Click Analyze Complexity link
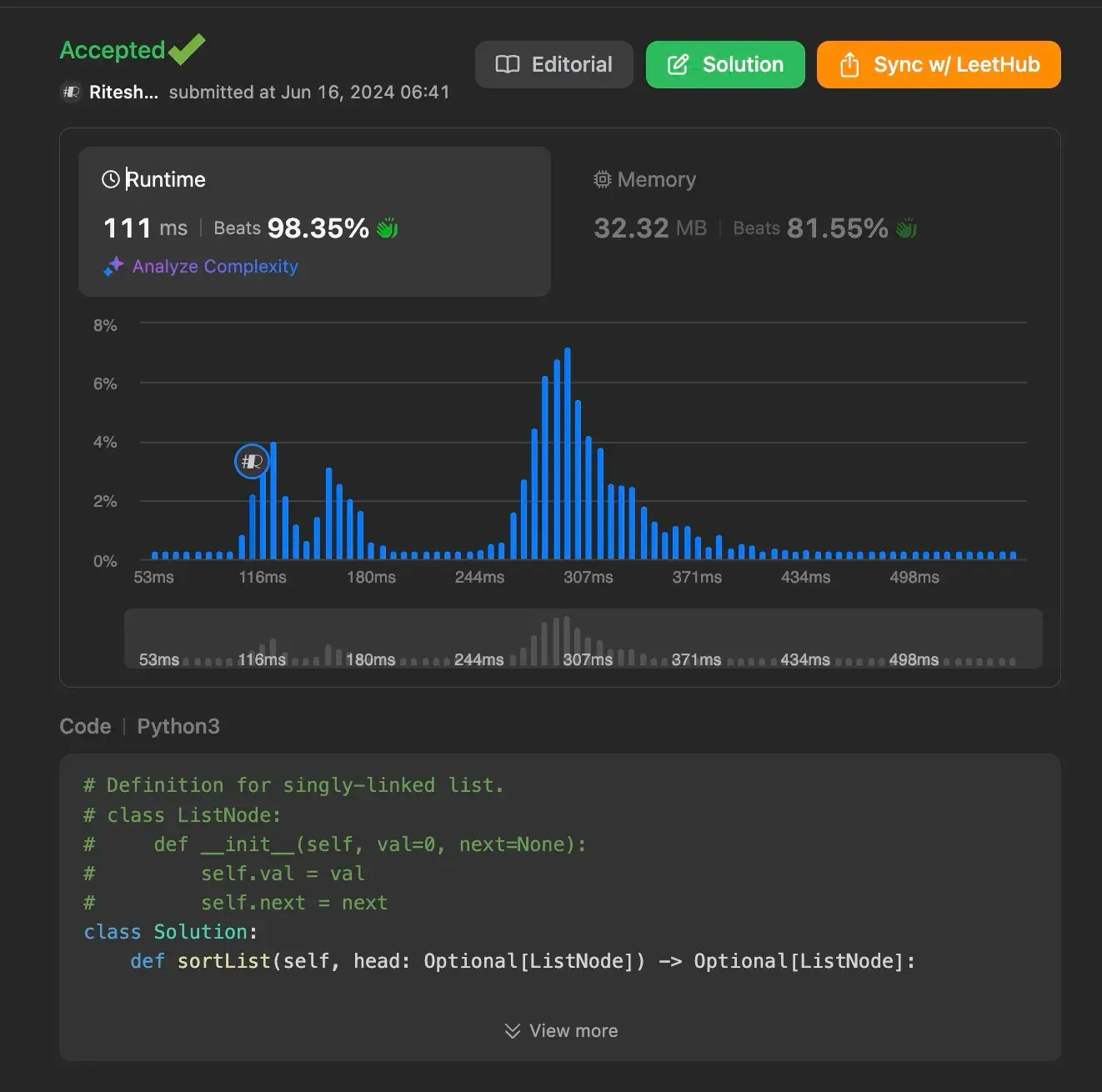Screen dimensions: 1102x1092 click(x=215, y=267)
